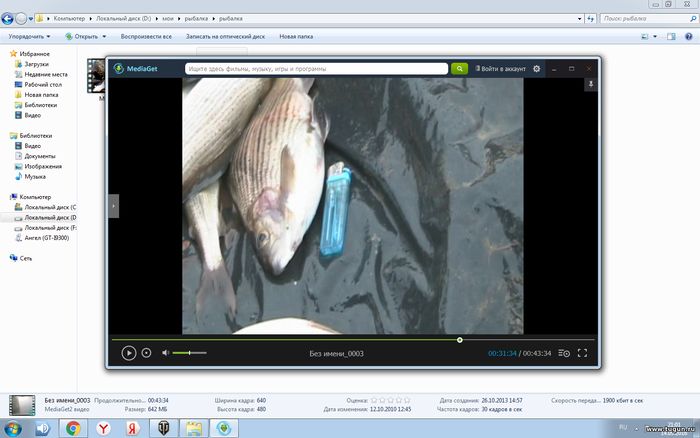The width and height of the screenshot is (700, 438).
Task: Select 'Музыка' library
Action: (x=30, y=177)
